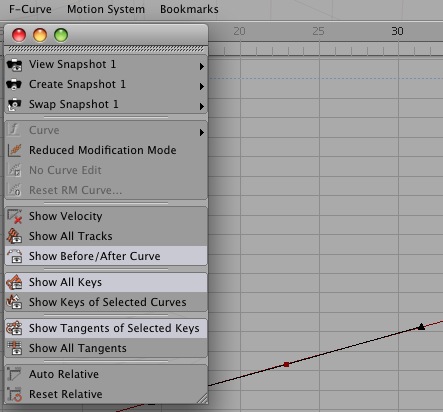Select Reset Relative entry
The height and width of the screenshot is (412, 443).
[106, 394]
